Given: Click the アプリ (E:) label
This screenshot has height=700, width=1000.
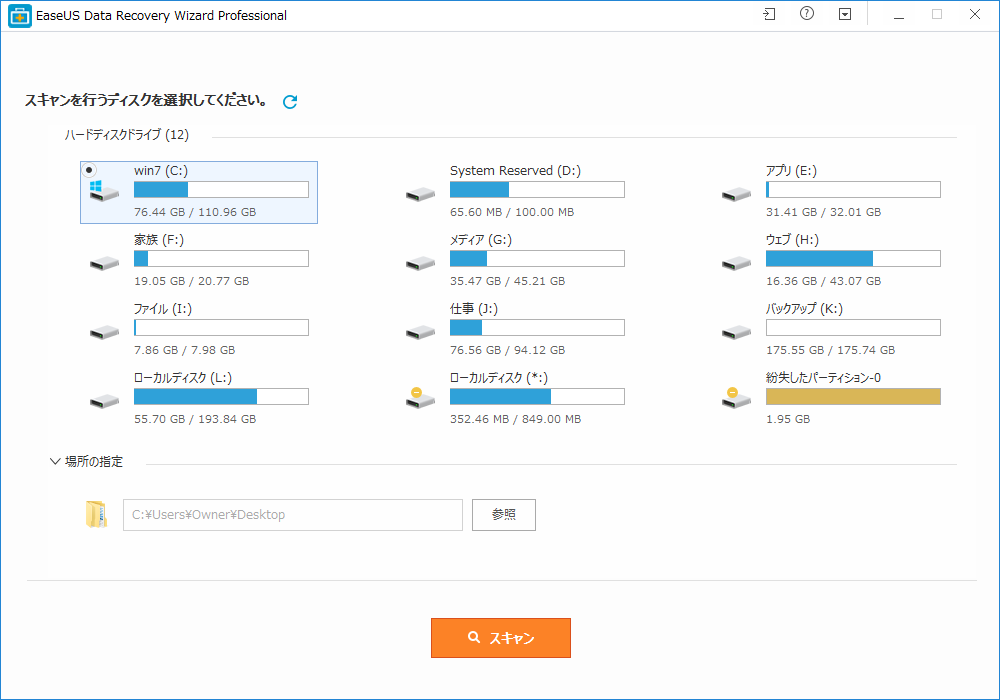Looking at the screenshot, I should (x=791, y=171).
